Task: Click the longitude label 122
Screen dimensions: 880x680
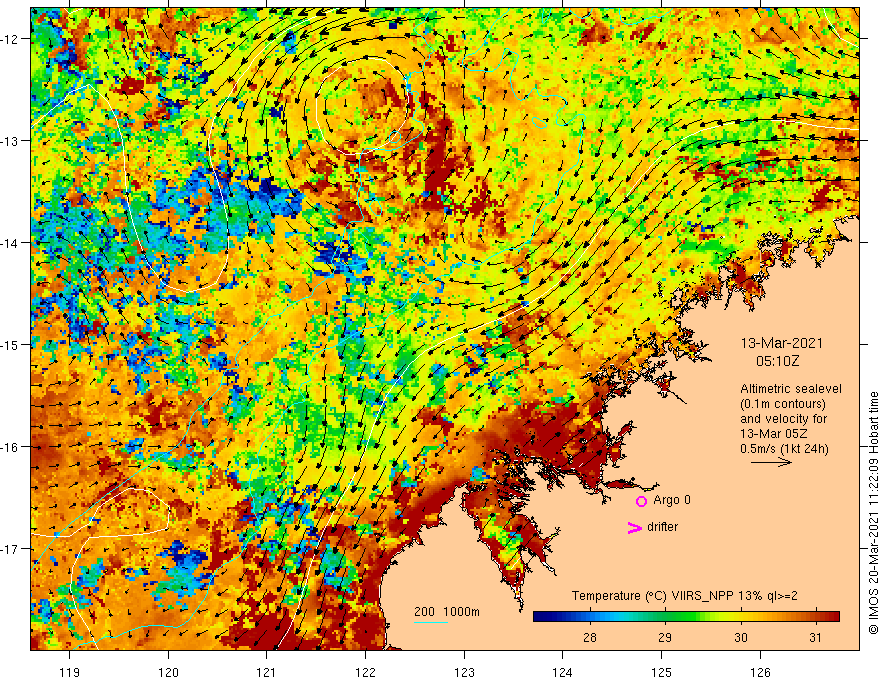Action: (365, 672)
